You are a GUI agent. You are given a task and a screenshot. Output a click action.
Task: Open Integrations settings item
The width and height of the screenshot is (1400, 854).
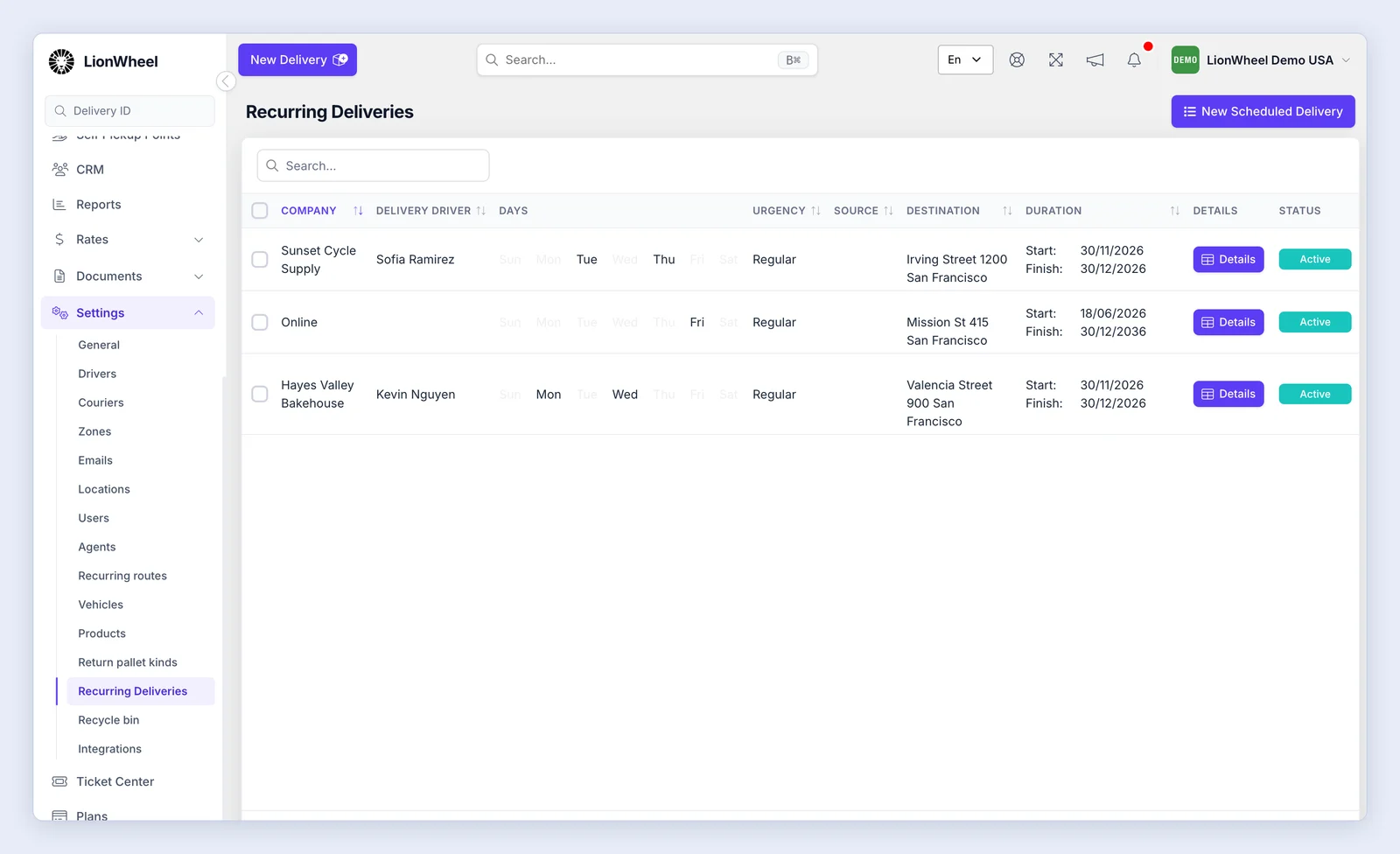(109, 749)
